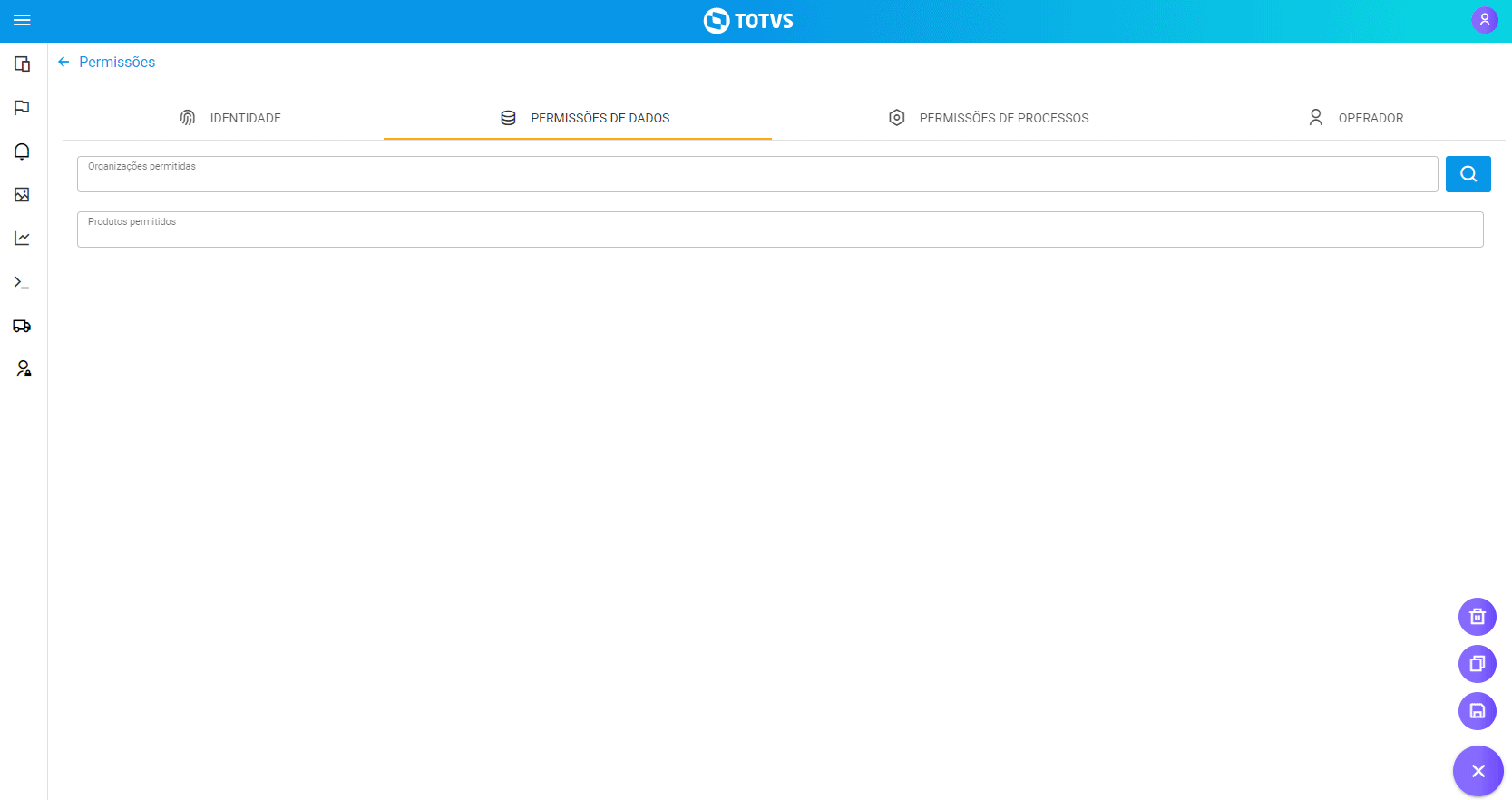This screenshot has height=800, width=1512.
Task: Focus the Organizações permitidas field
Action: tap(757, 174)
